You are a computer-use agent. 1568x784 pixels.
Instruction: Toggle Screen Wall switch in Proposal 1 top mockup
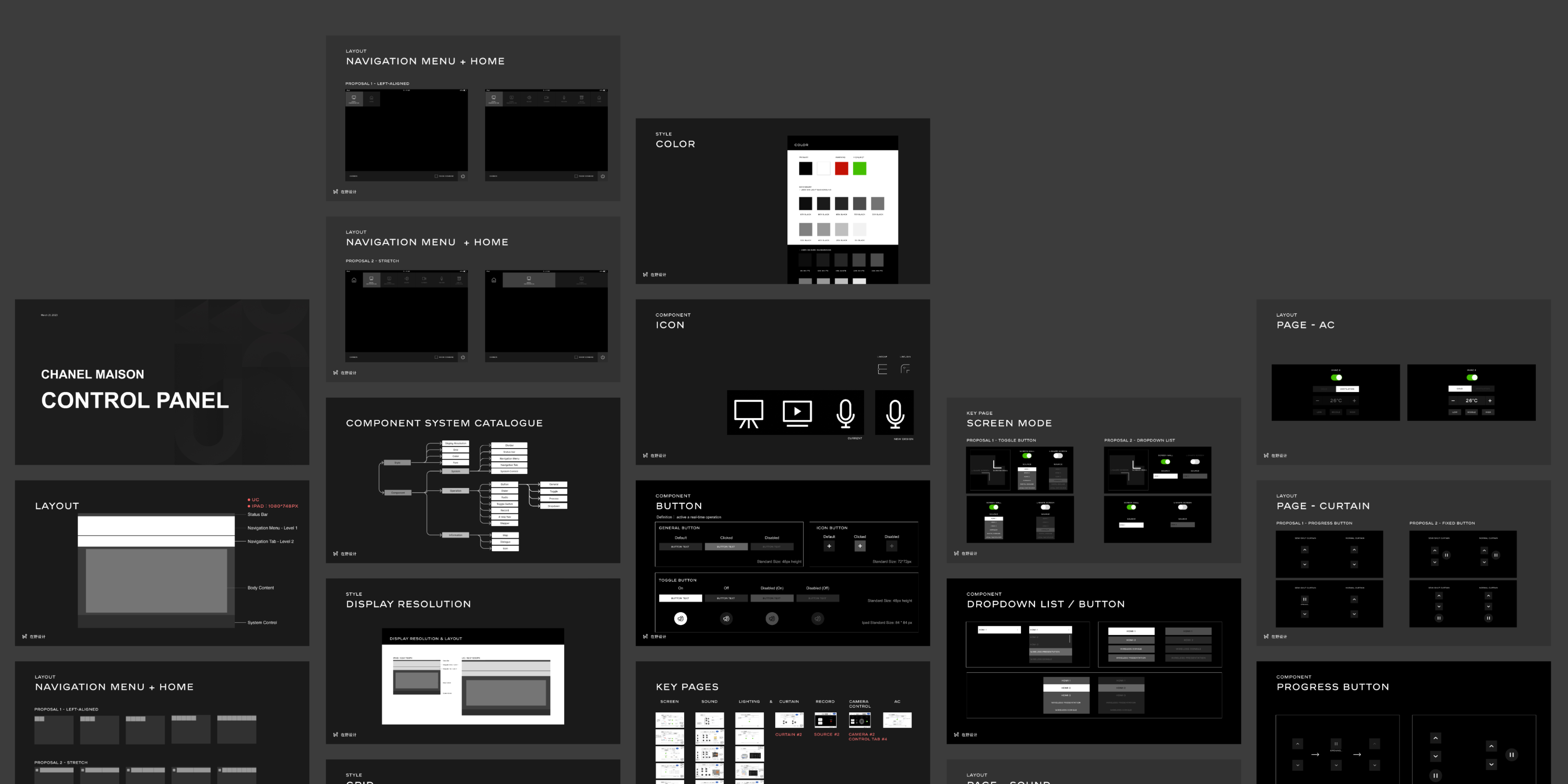(x=1027, y=456)
